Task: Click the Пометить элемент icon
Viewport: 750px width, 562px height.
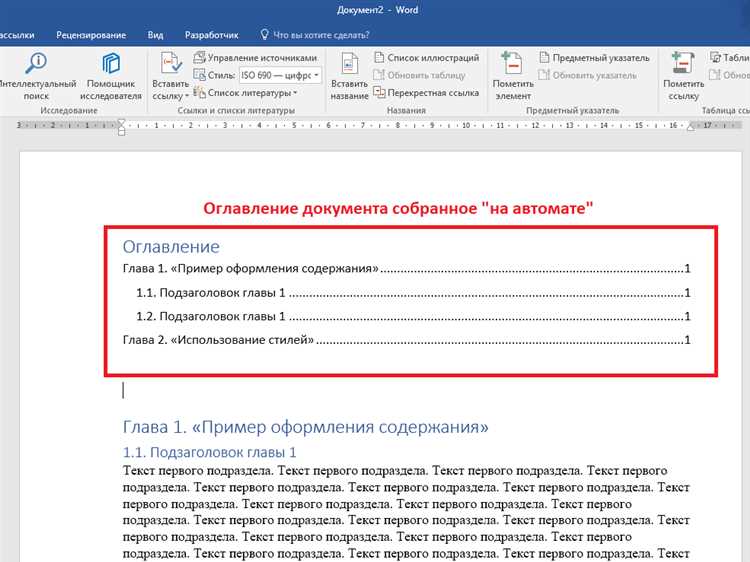Action: (x=512, y=63)
